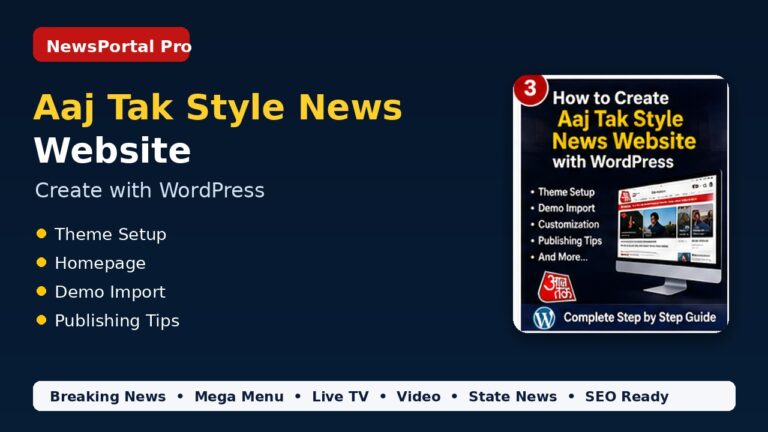
Task: Click "Customization" bullet in the thumbnail
Action: [x=568, y=224]
